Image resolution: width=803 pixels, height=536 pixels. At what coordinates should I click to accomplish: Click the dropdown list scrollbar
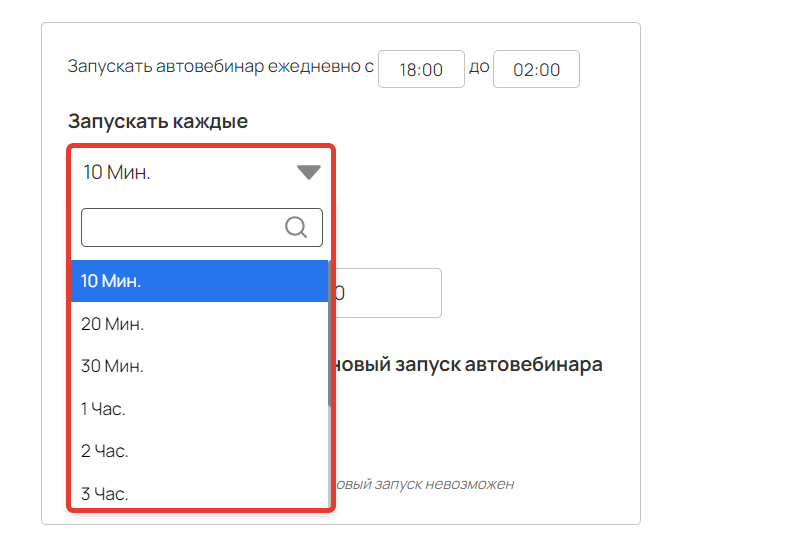[329, 334]
